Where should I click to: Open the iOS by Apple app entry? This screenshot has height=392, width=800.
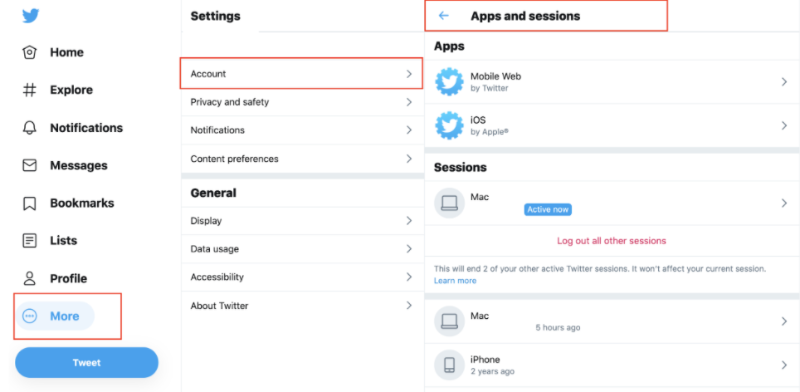pyautogui.click(x=612, y=126)
